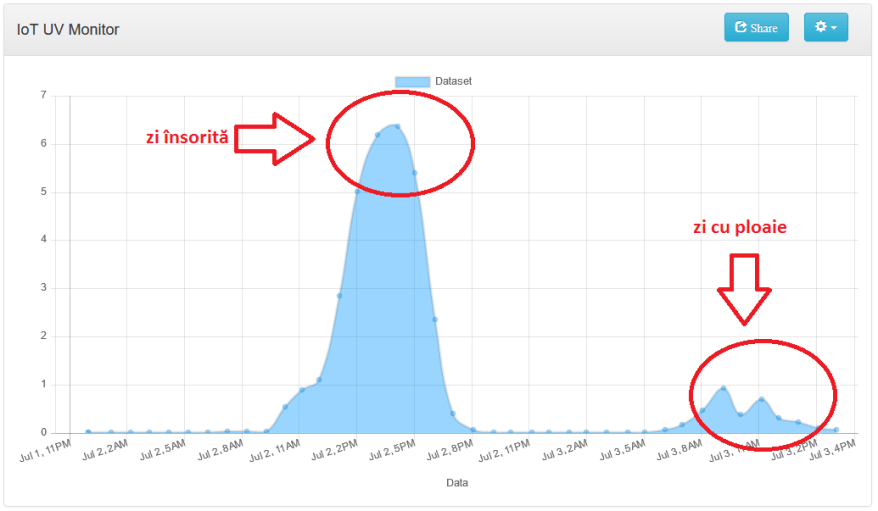Click the 'Data' x-axis title
Screen dimensions: 878x511
(458, 483)
